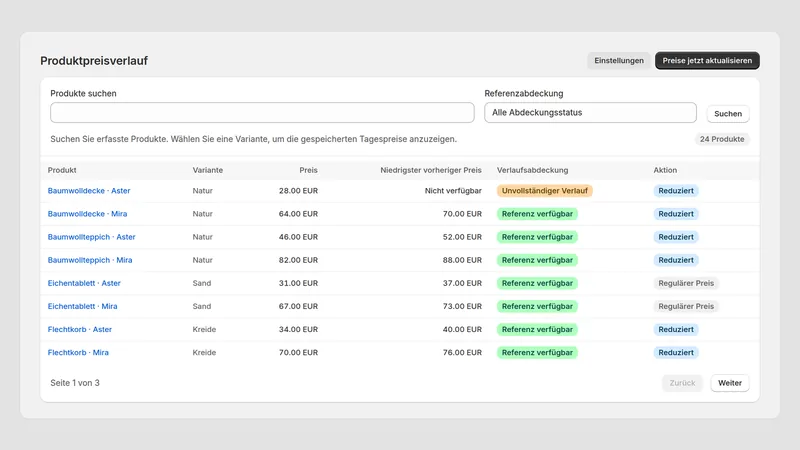
Task: Open Eichentablett · Aster product link
Action: [84, 283]
